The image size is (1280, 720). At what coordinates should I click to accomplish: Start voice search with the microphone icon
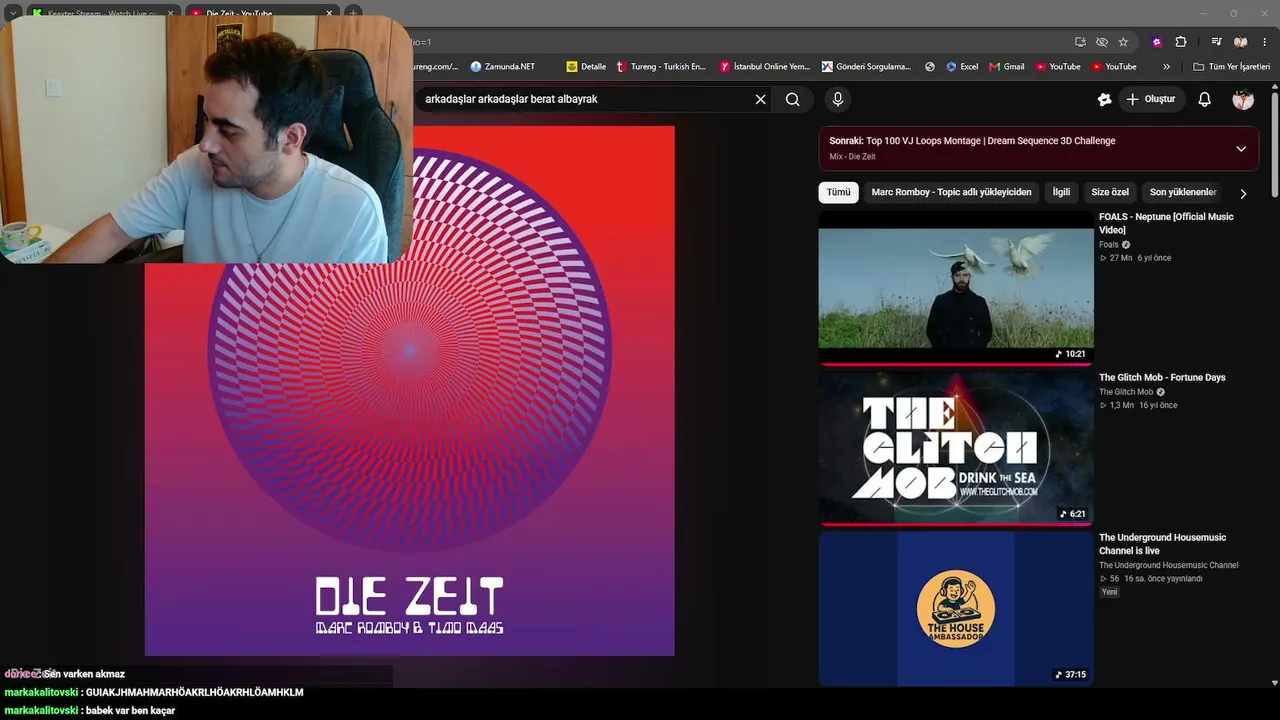coord(838,99)
